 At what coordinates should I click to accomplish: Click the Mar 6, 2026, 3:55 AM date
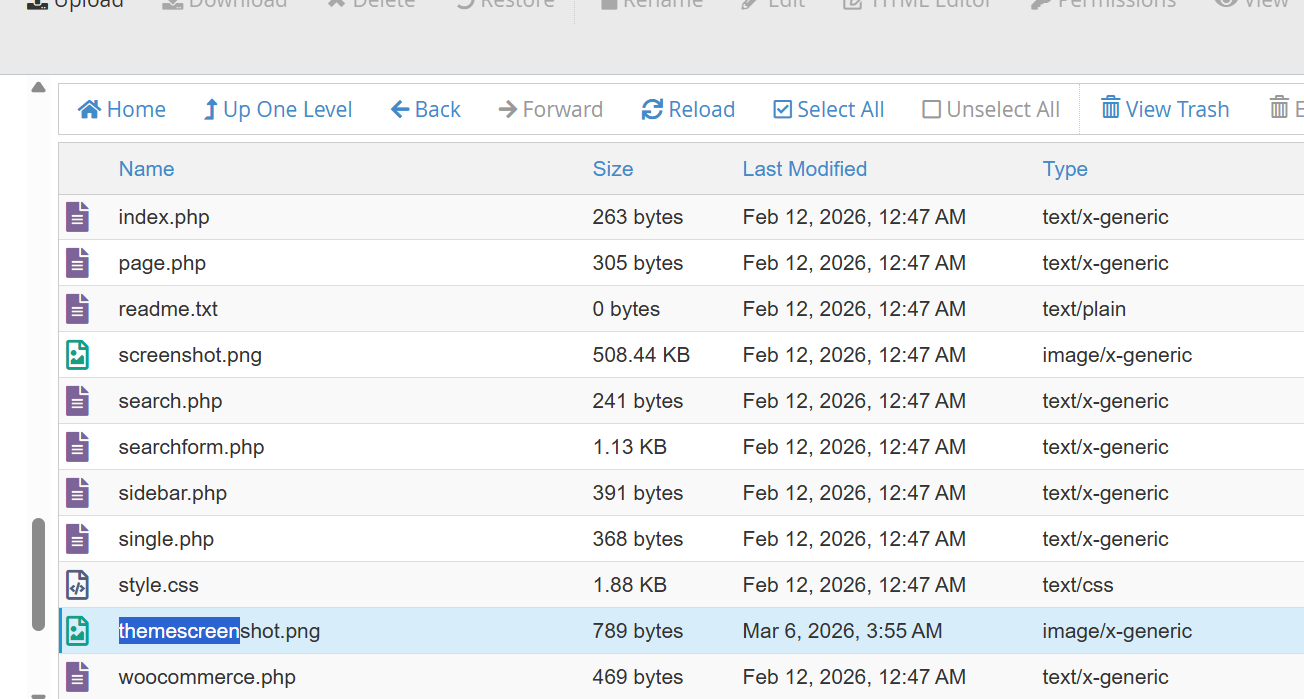tap(842, 631)
